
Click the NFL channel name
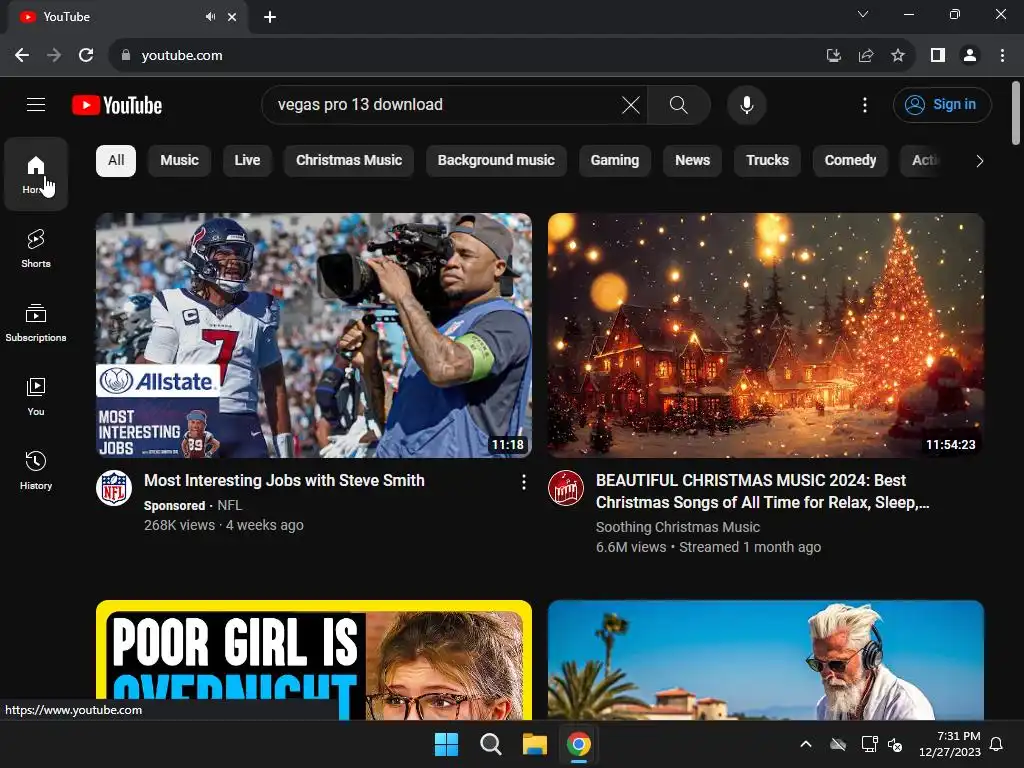(x=229, y=505)
